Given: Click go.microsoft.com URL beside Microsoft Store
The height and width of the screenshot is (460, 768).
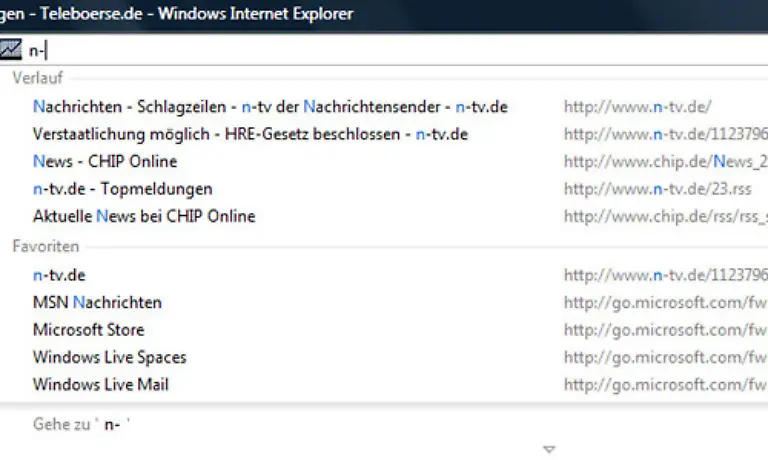Looking at the screenshot, I should pyautogui.click(x=666, y=330).
